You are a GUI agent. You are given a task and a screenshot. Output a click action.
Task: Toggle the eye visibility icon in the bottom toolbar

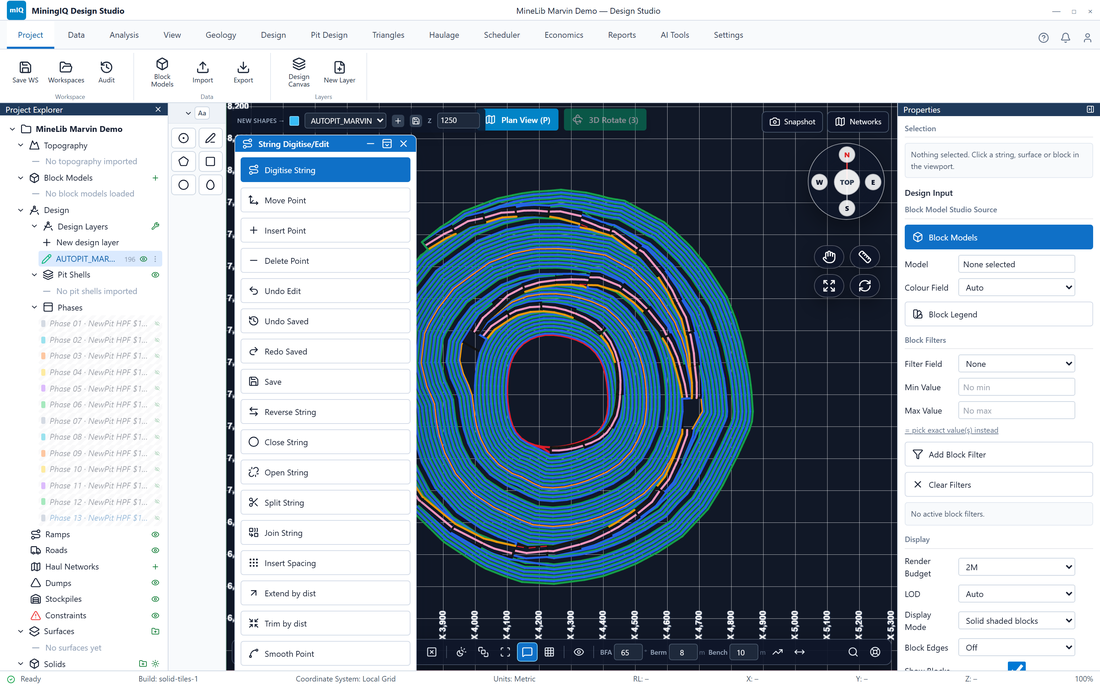click(579, 652)
